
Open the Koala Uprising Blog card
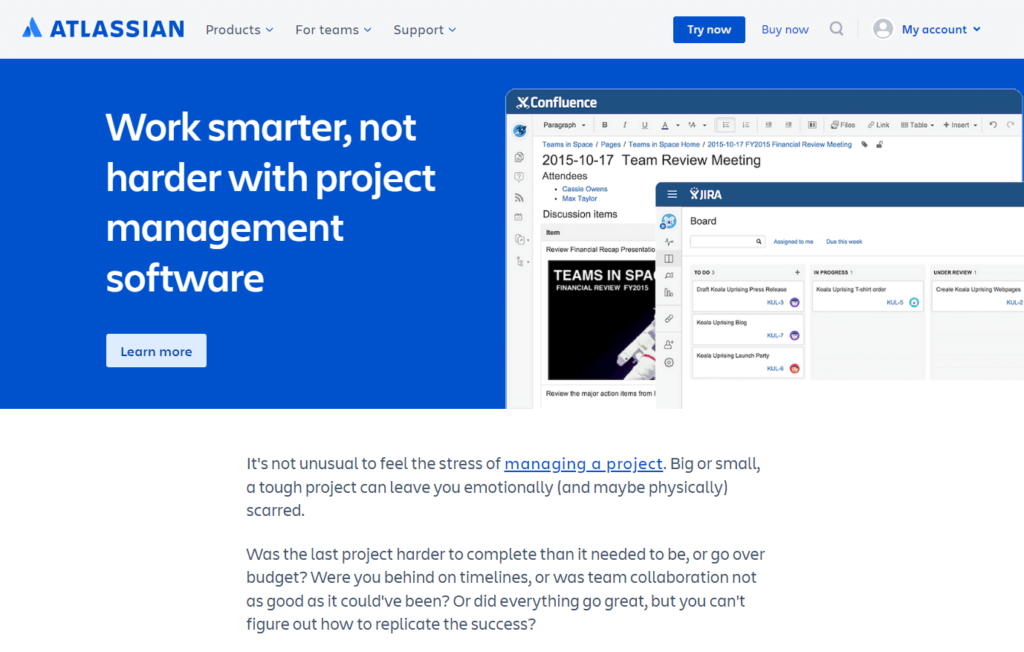(x=748, y=329)
